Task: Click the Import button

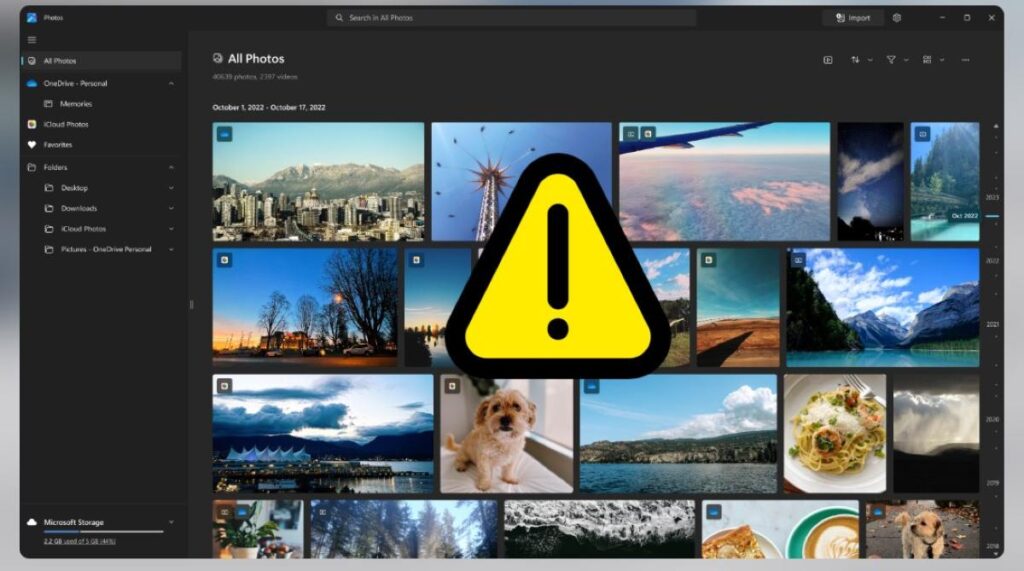Action: (853, 18)
